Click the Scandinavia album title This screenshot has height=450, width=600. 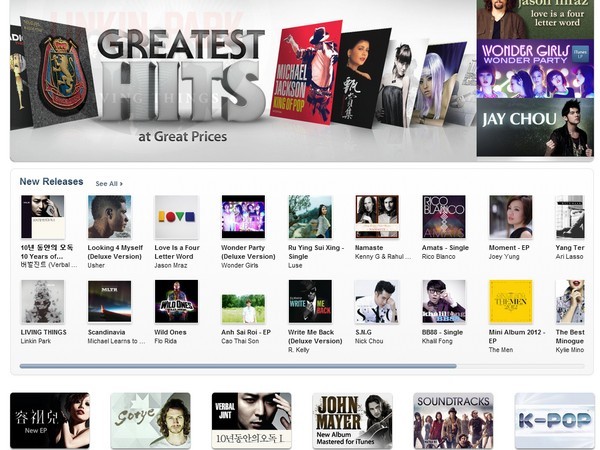tap(106, 332)
